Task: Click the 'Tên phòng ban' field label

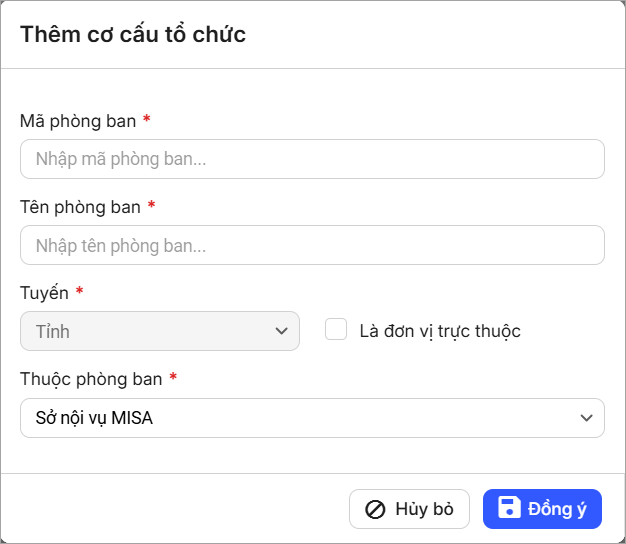Action: click(80, 207)
